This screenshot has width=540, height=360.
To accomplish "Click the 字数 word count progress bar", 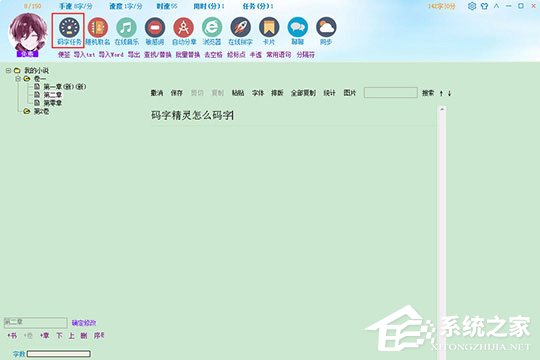I will click(59, 354).
